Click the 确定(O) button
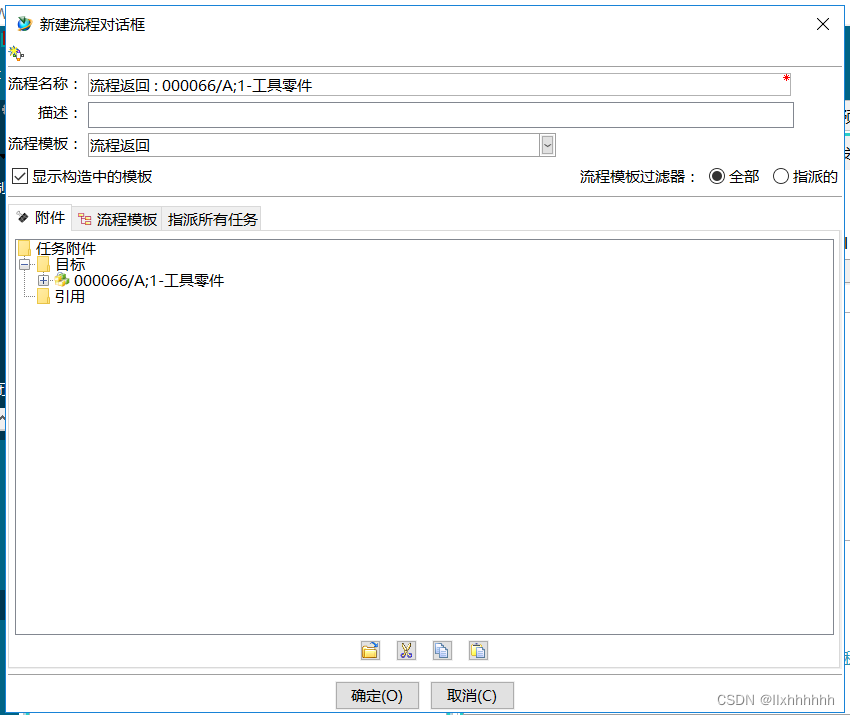 pyautogui.click(x=377, y=695)
